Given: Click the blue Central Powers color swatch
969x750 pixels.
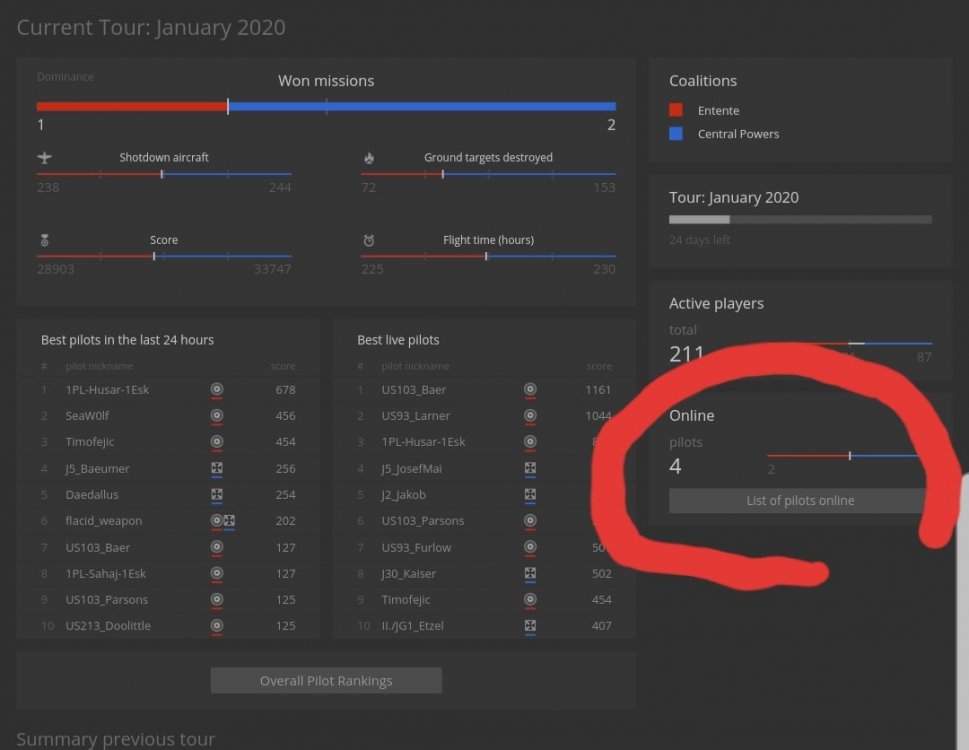Looking at the screenshot, I should tap(676, 134).
